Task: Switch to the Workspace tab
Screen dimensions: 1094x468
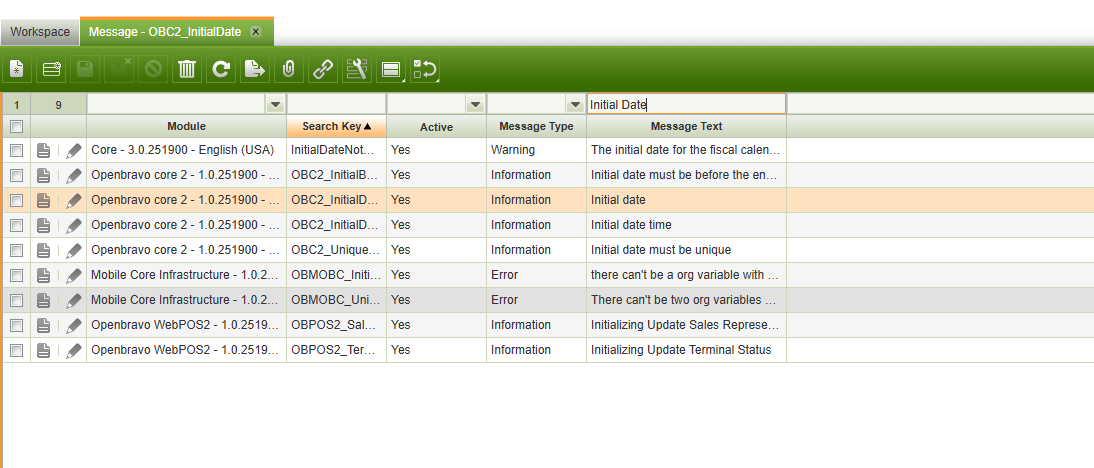Action: coord(40,32)
